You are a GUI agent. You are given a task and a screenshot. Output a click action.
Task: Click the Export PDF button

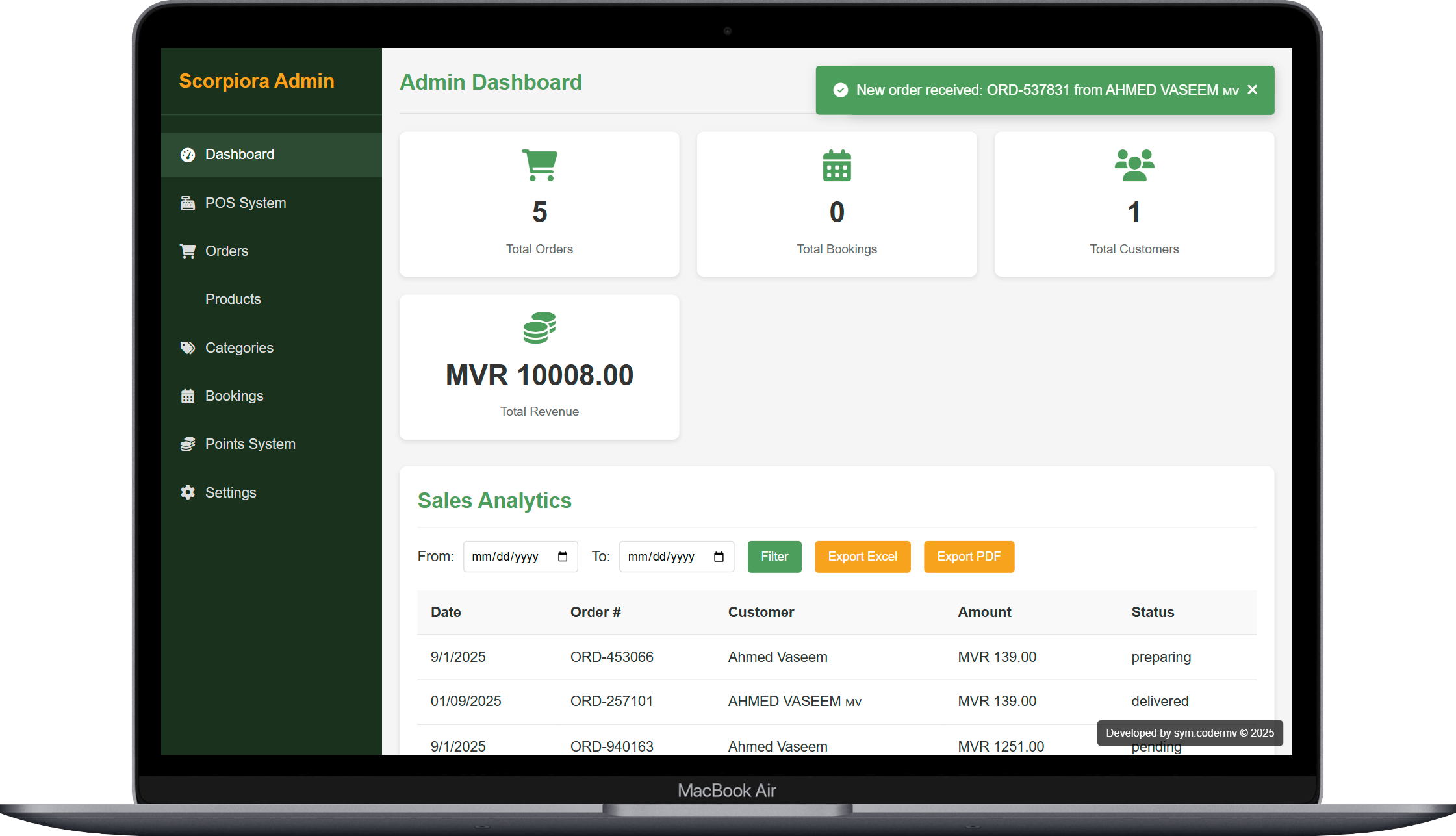click(x=968, y=557)
